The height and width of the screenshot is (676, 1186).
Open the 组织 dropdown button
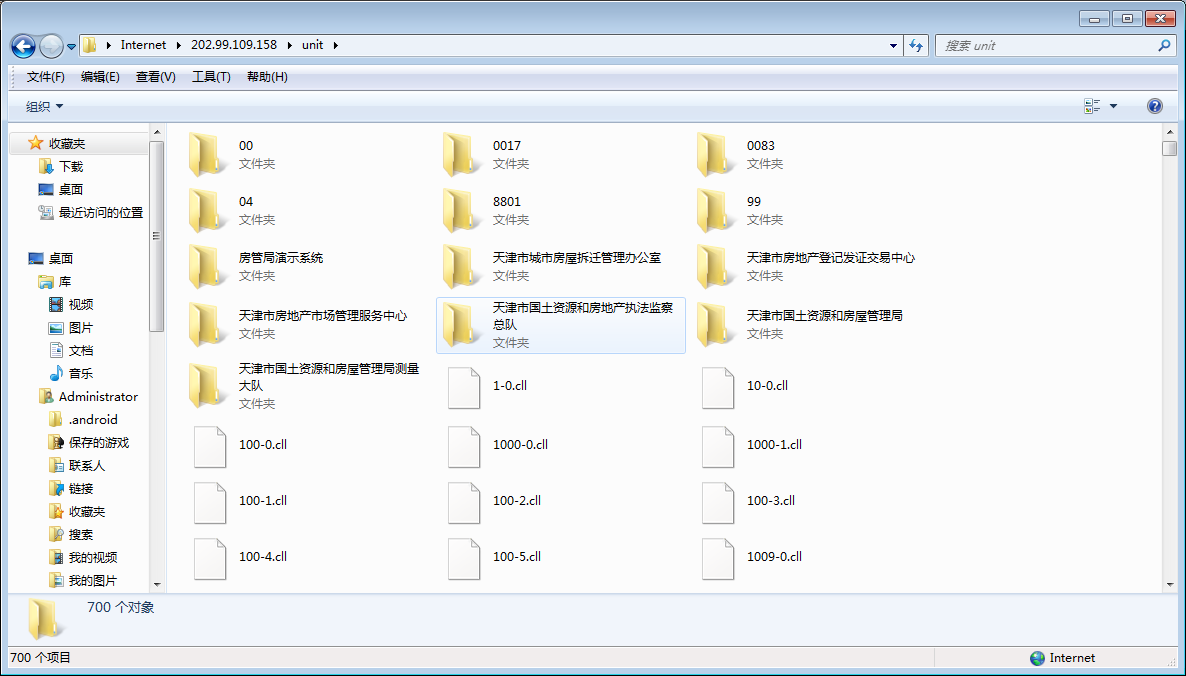point(45,107)
